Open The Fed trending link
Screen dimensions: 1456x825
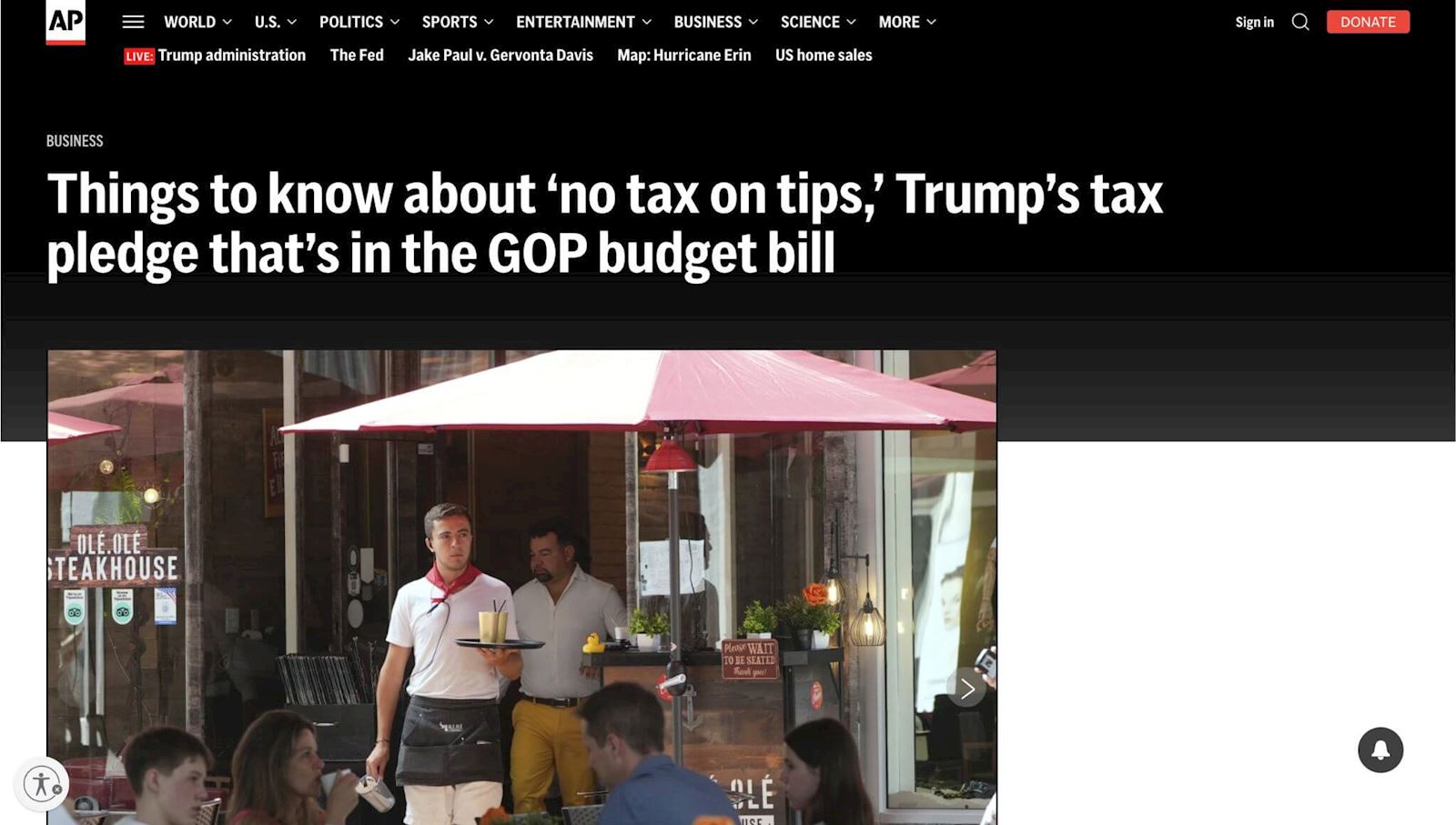[357, 55]
